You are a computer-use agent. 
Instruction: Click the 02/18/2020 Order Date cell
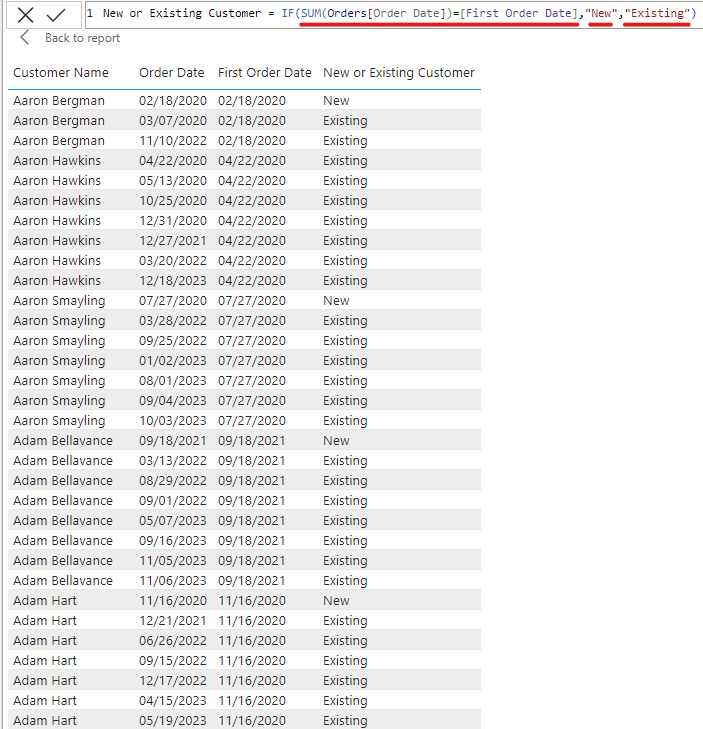pos(172,101)
